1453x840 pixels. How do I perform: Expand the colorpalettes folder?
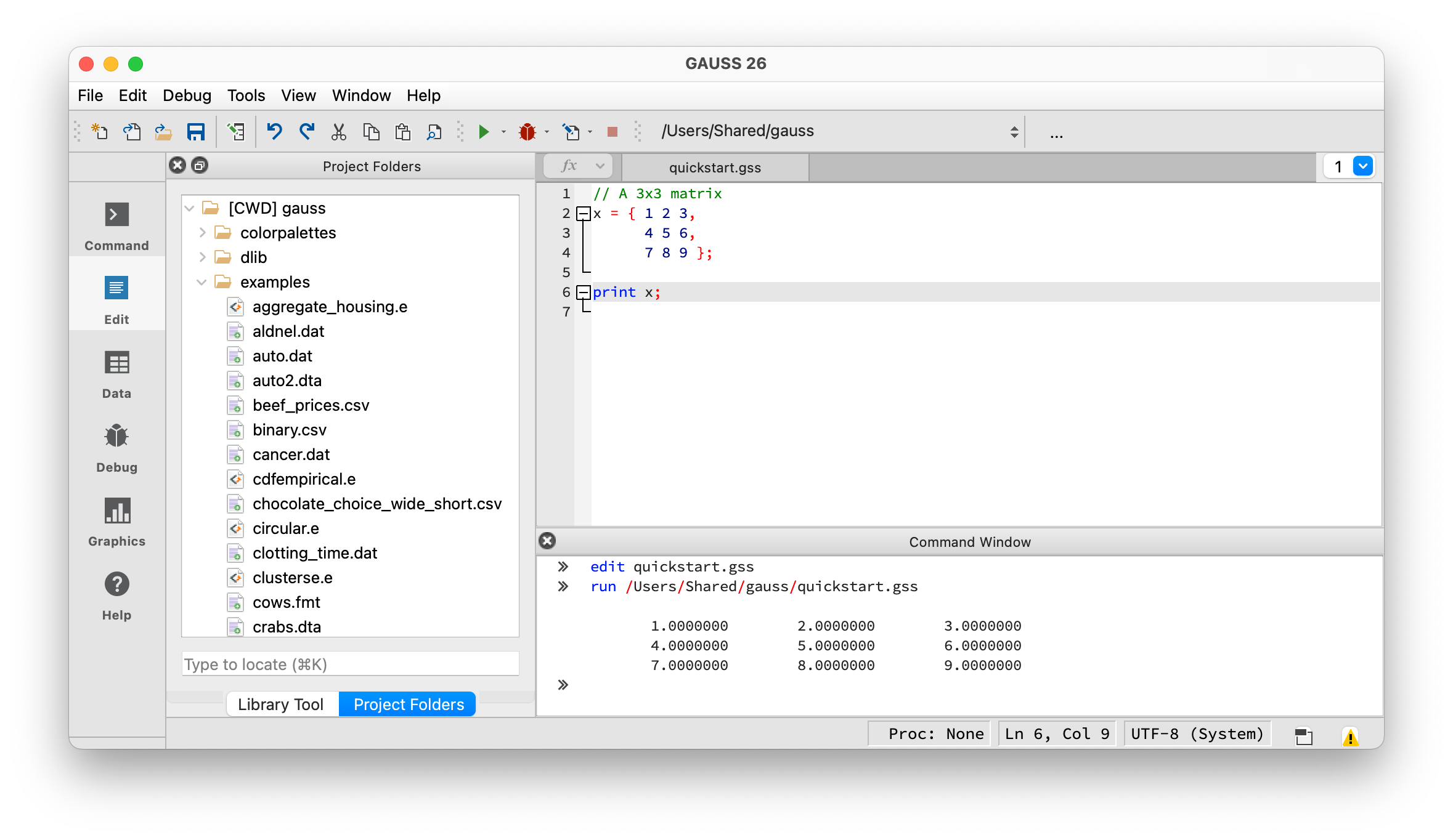(x=202, y=233)
